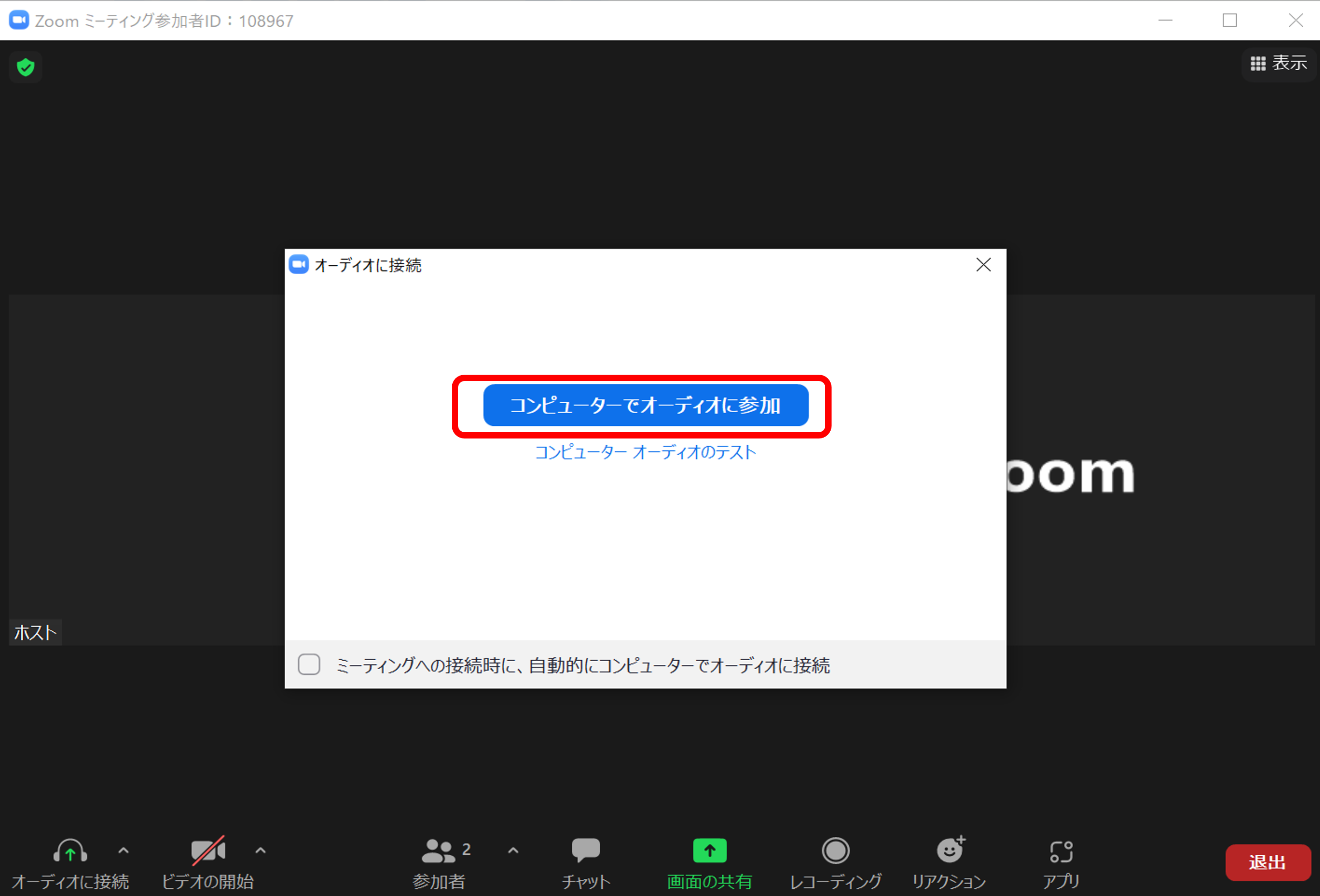Open the 参加者 participants panel

click(439, 863)
